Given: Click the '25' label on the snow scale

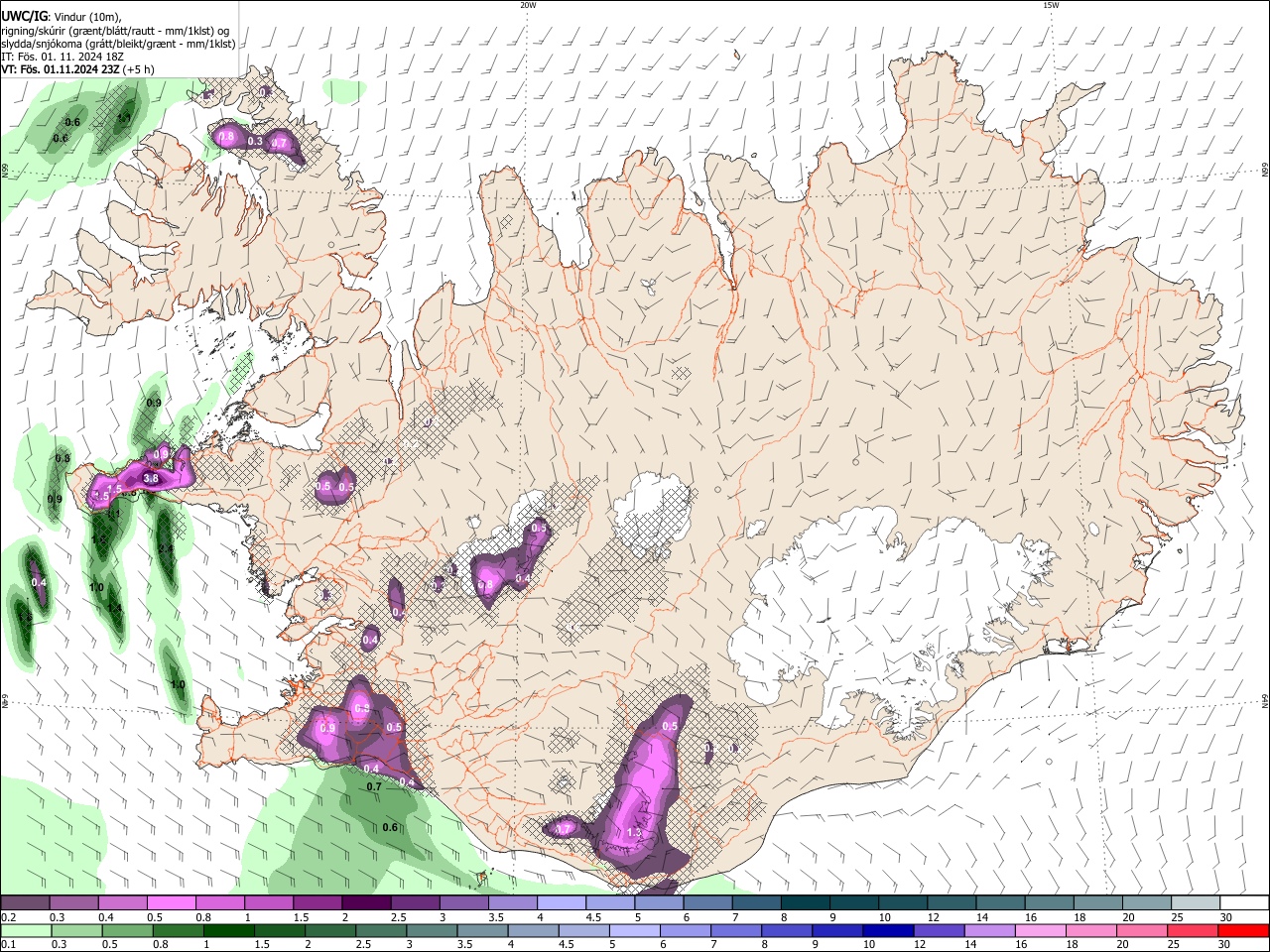Looking at the screenshot, I should (x=1177, y=917).
